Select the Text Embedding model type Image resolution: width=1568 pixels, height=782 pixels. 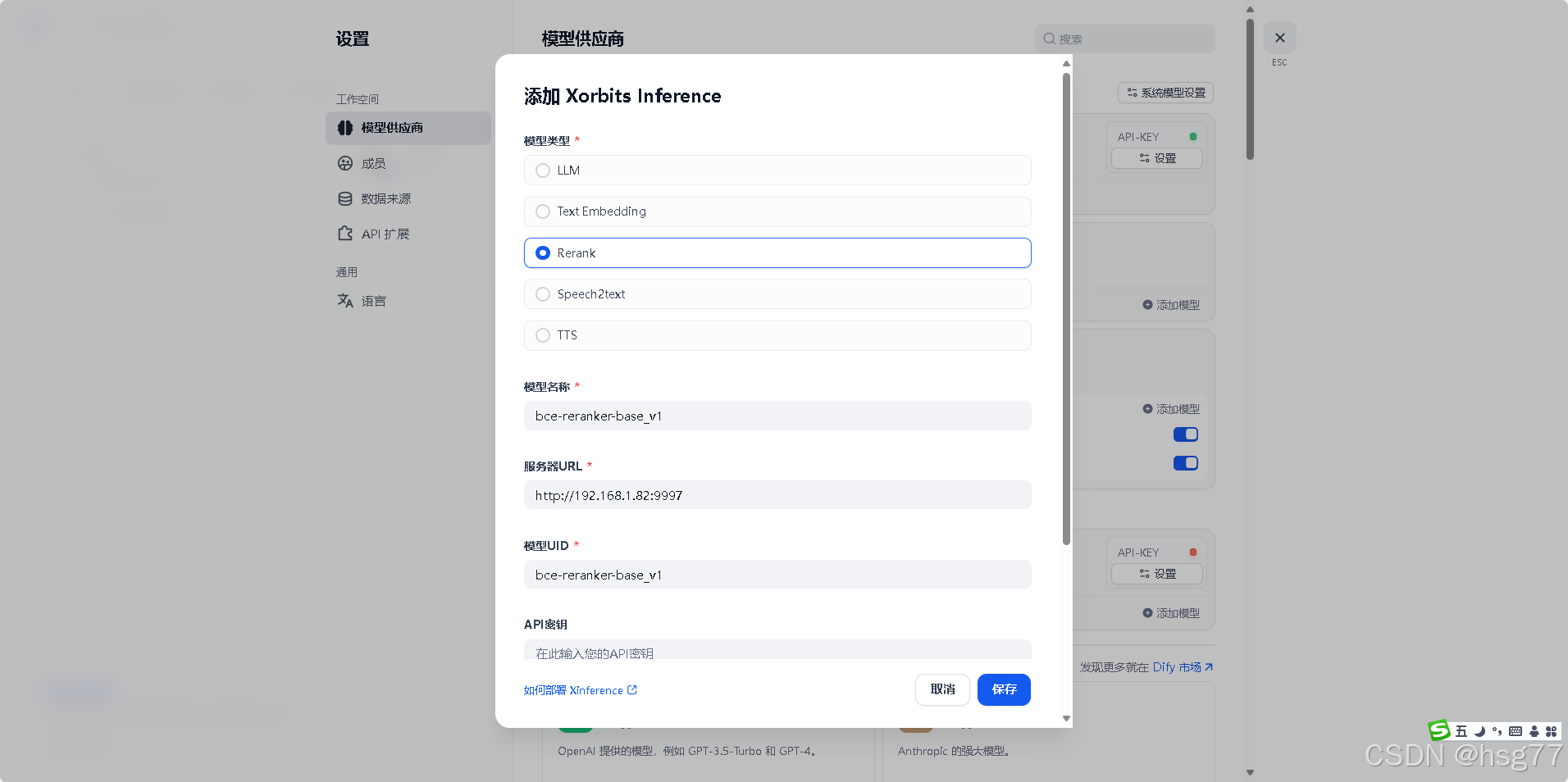(777, 211)
